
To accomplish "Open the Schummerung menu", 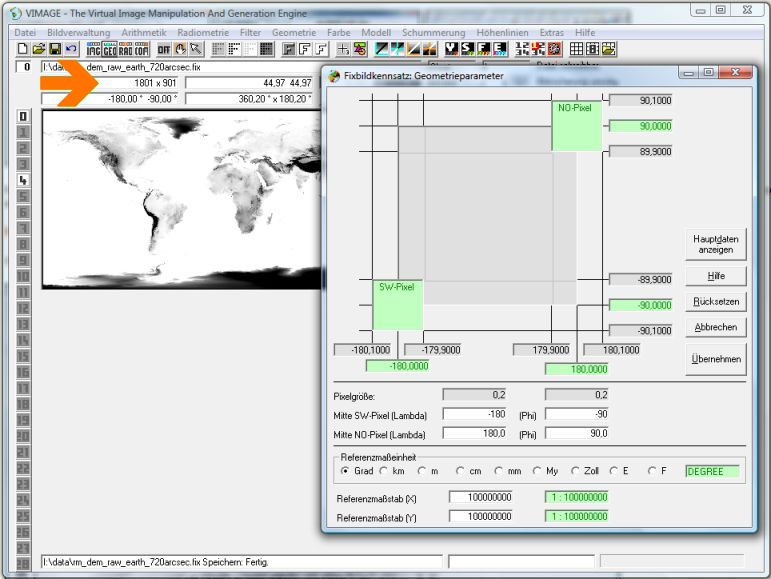I will point(434,32).
